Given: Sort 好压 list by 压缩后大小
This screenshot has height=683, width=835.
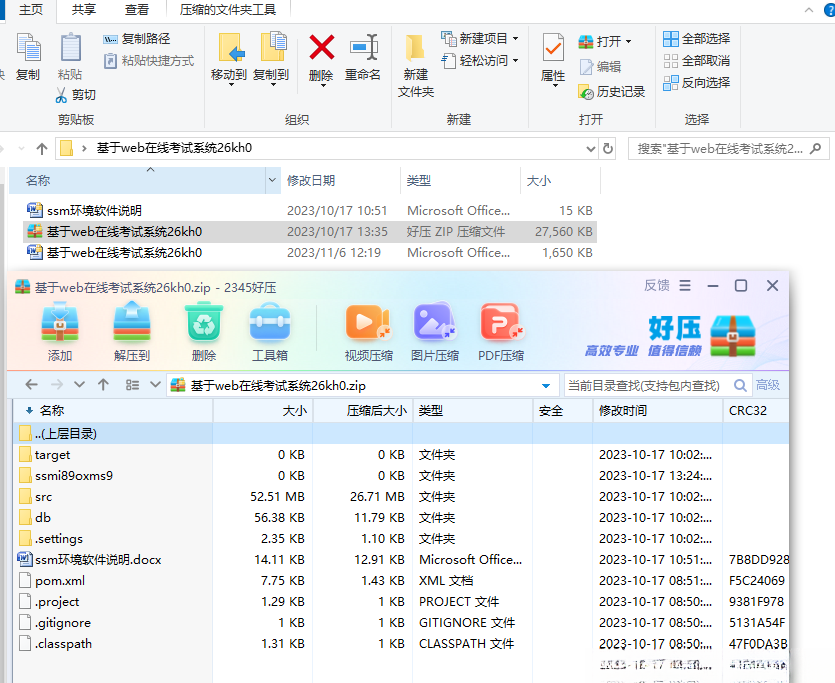Looking at the screenshot, I should coord(363,410).
